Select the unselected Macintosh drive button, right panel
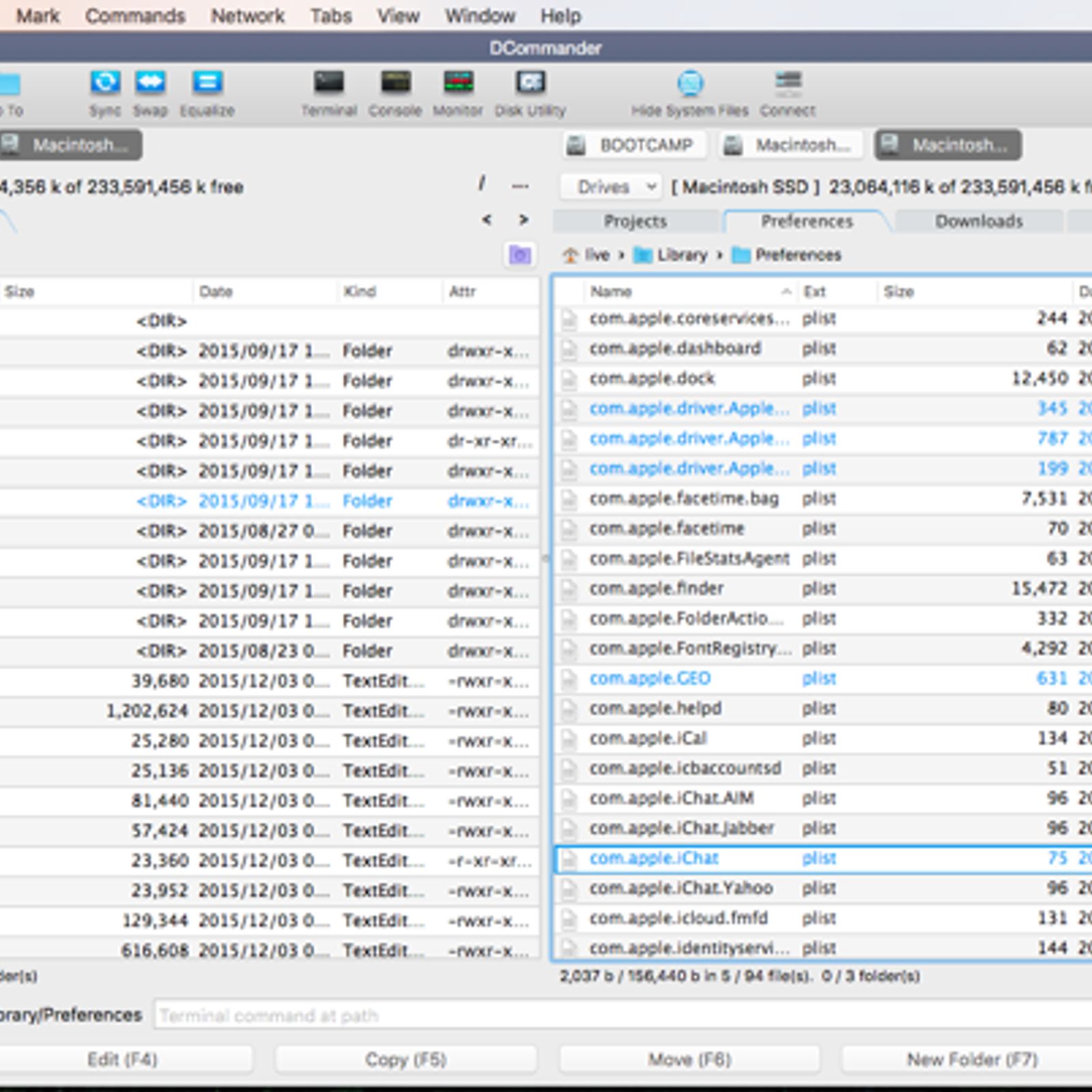Screen dimensions: 1092x1092 [x=792, y=145]
